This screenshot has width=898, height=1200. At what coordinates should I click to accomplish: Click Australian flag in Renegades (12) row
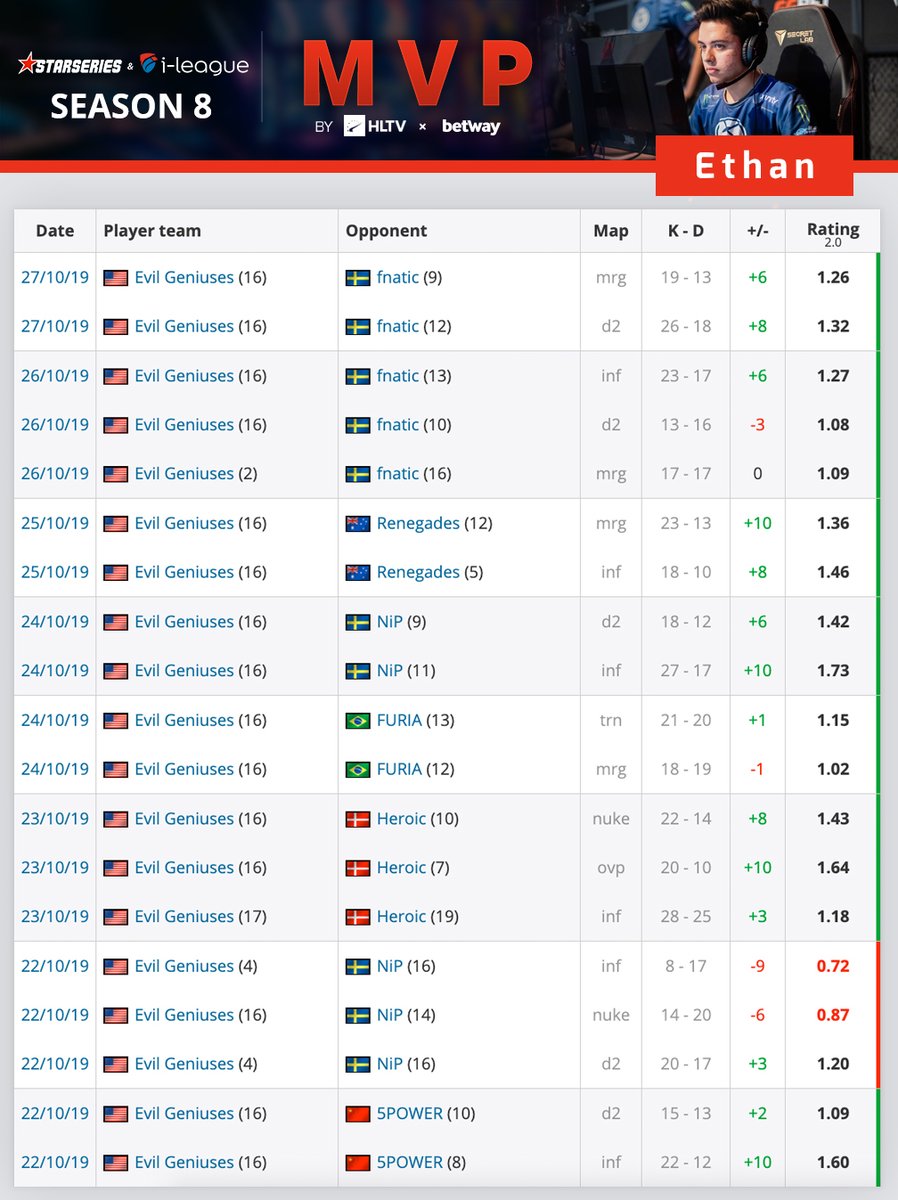pos(357,523)
